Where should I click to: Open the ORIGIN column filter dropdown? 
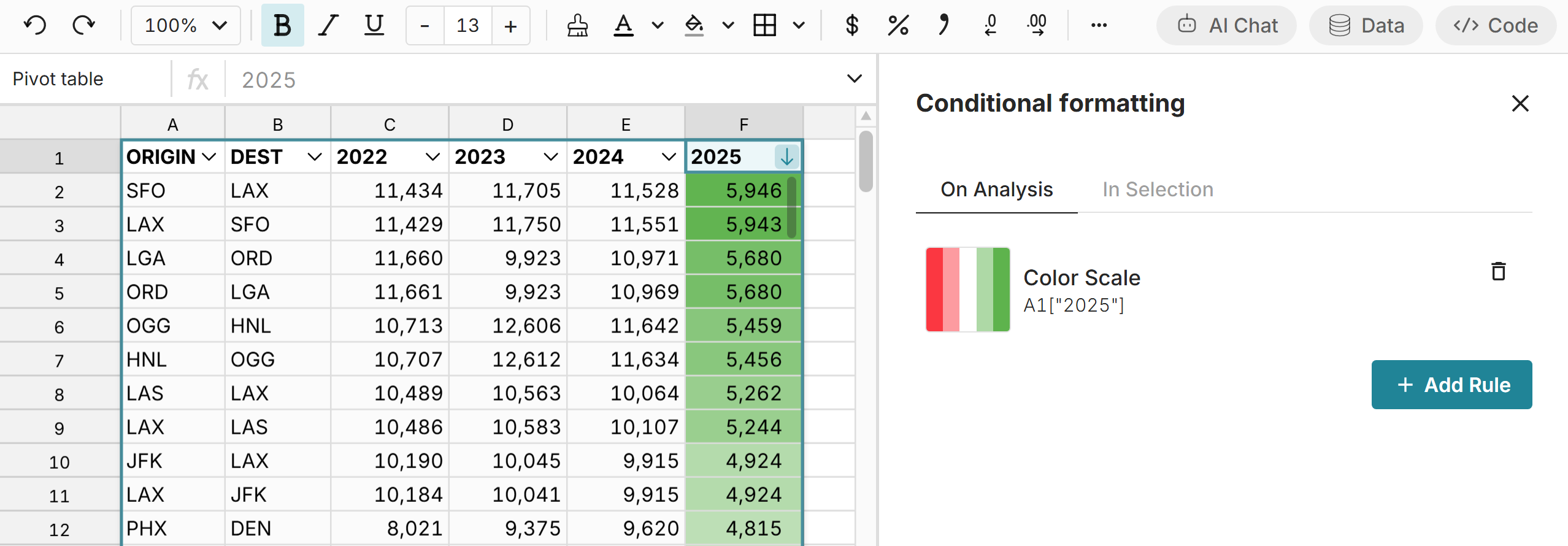209,157
